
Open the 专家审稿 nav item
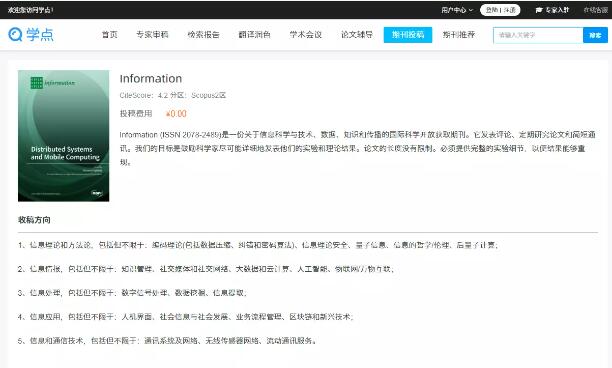click(152, 34)
